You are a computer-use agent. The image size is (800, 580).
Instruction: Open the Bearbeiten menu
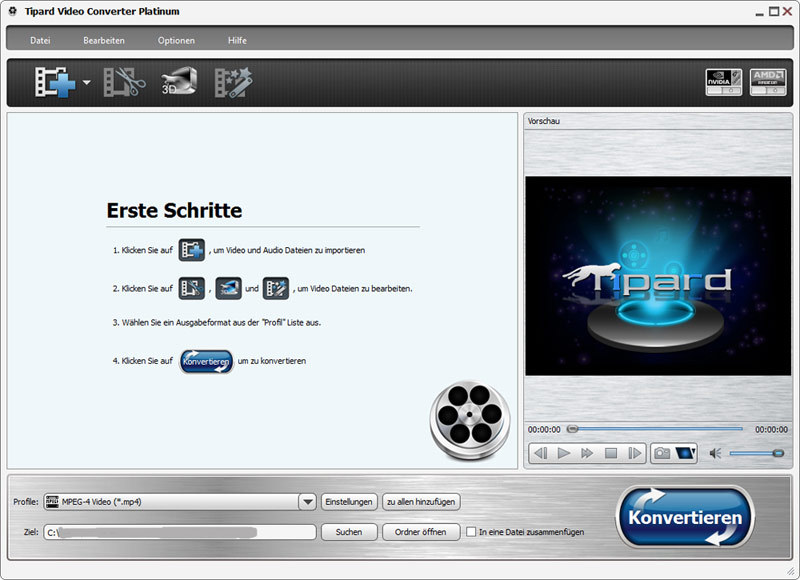click(104, 40)
